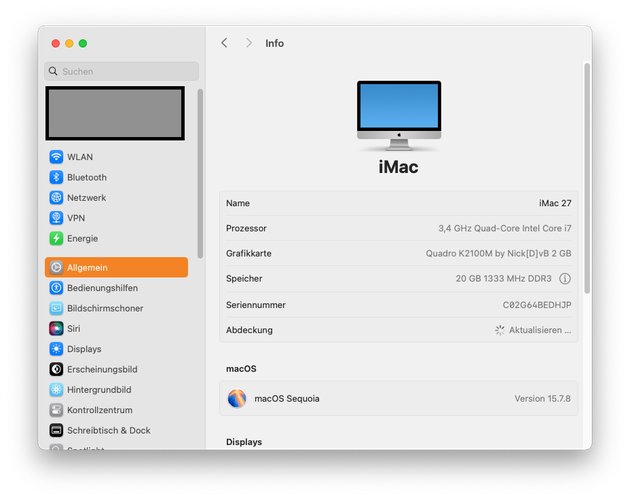Click the Prozessor value 3,4 GHz Quad-Core
The image size is (630, 500).
pos(505,228)
